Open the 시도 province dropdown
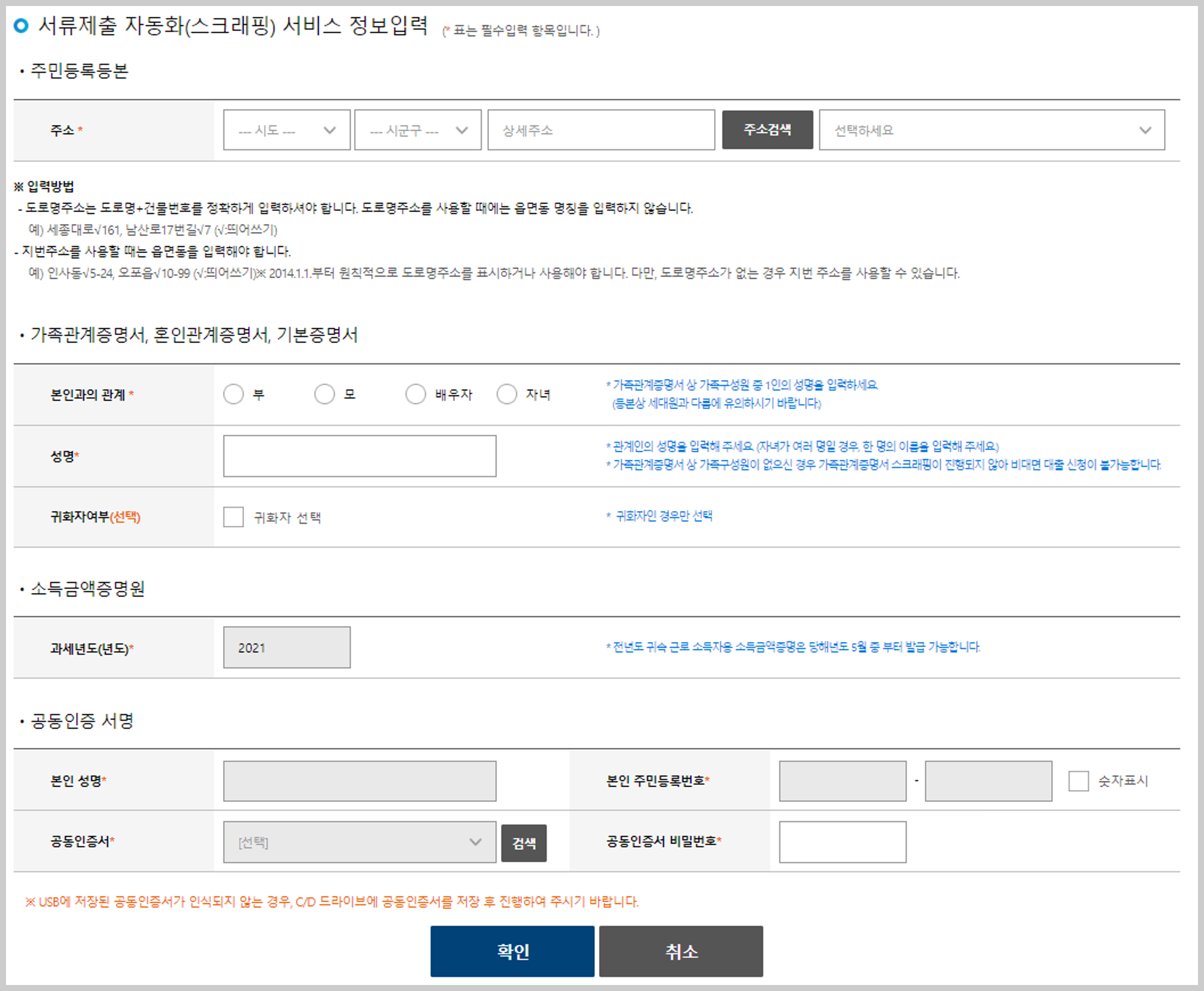Screen dimensions: 1204x991 (287, 130)
